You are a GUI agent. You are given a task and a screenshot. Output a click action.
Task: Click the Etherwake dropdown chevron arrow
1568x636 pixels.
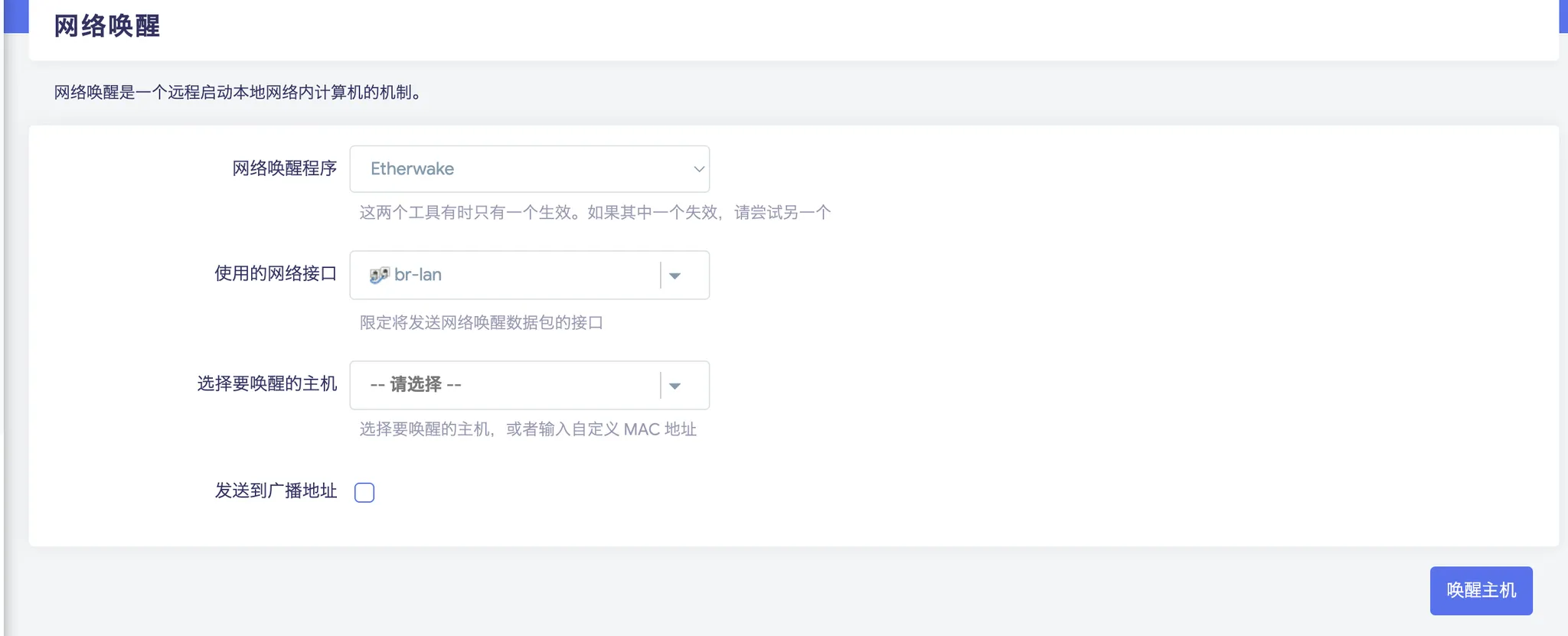698,169
